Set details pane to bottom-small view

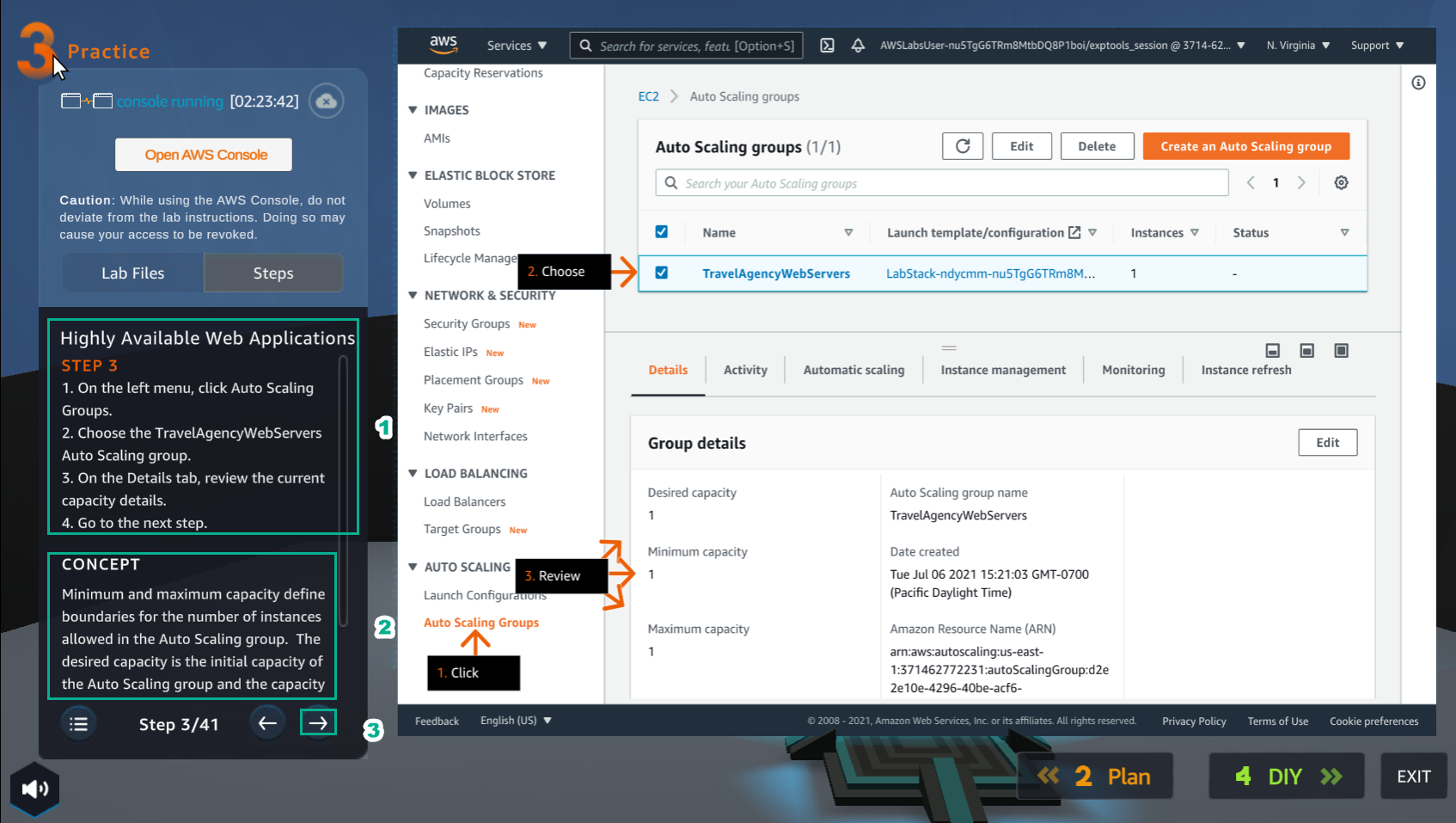(x=1273, y=350)
